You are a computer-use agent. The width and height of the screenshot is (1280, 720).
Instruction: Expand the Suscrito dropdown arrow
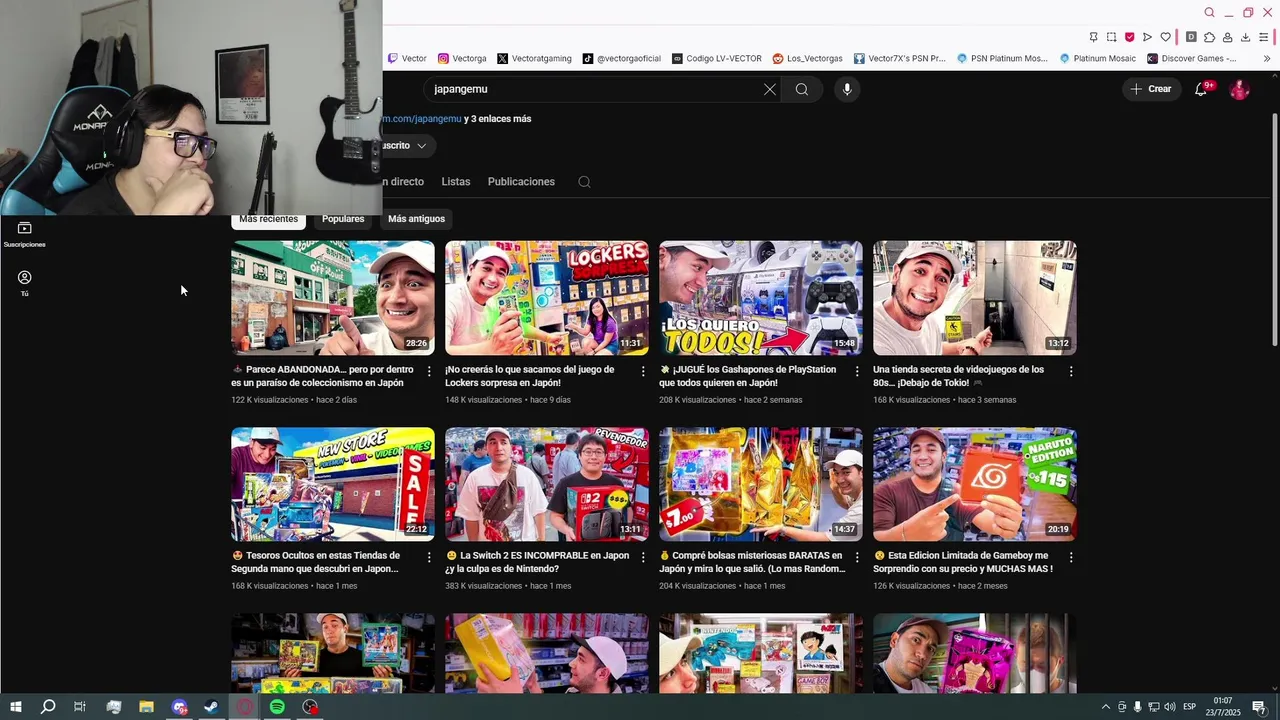pyautogui.click(x=422, y=146)
